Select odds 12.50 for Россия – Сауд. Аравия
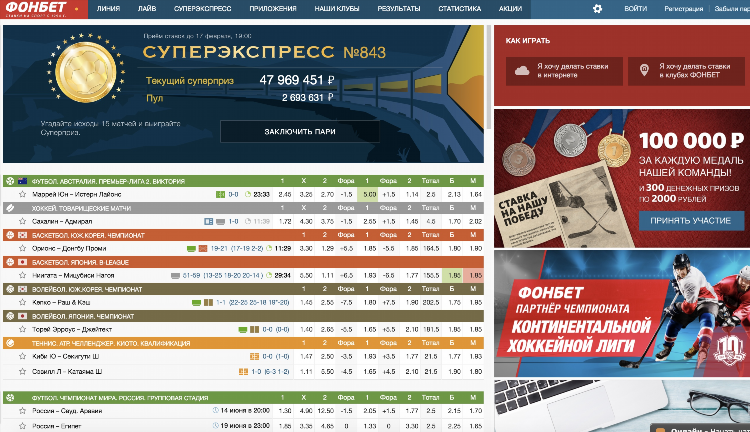This screenshot has height=432, width=750. tap(325, 410)
